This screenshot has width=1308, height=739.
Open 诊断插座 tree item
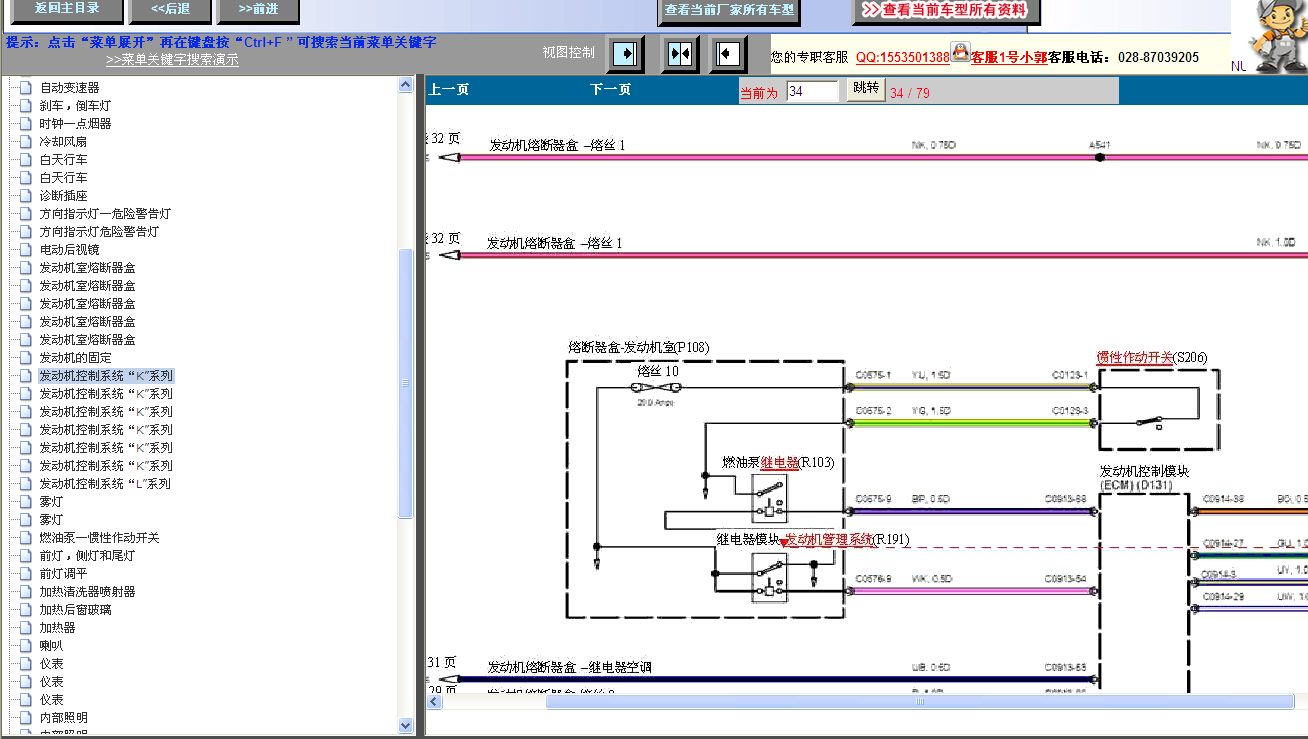click(x=63, y=196)
